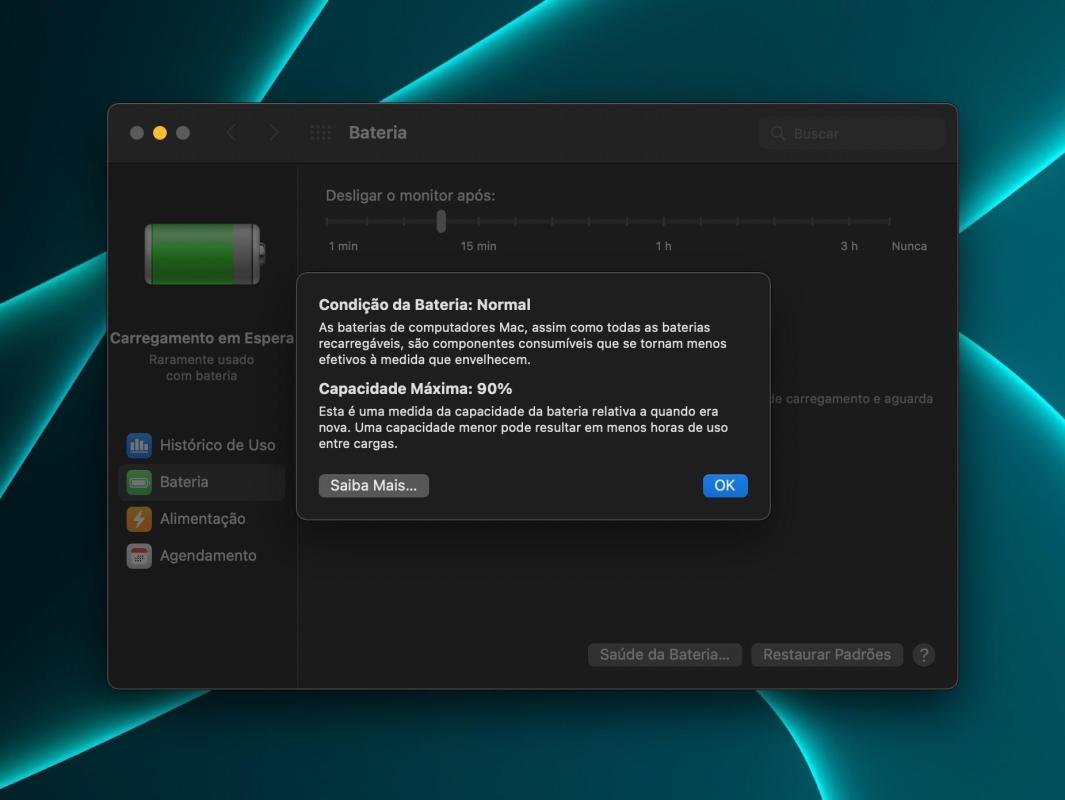Viewport: 1065px width, 800px height.
Task: Open the Saúde da Bateria dialog
Action: pos(664,654)
